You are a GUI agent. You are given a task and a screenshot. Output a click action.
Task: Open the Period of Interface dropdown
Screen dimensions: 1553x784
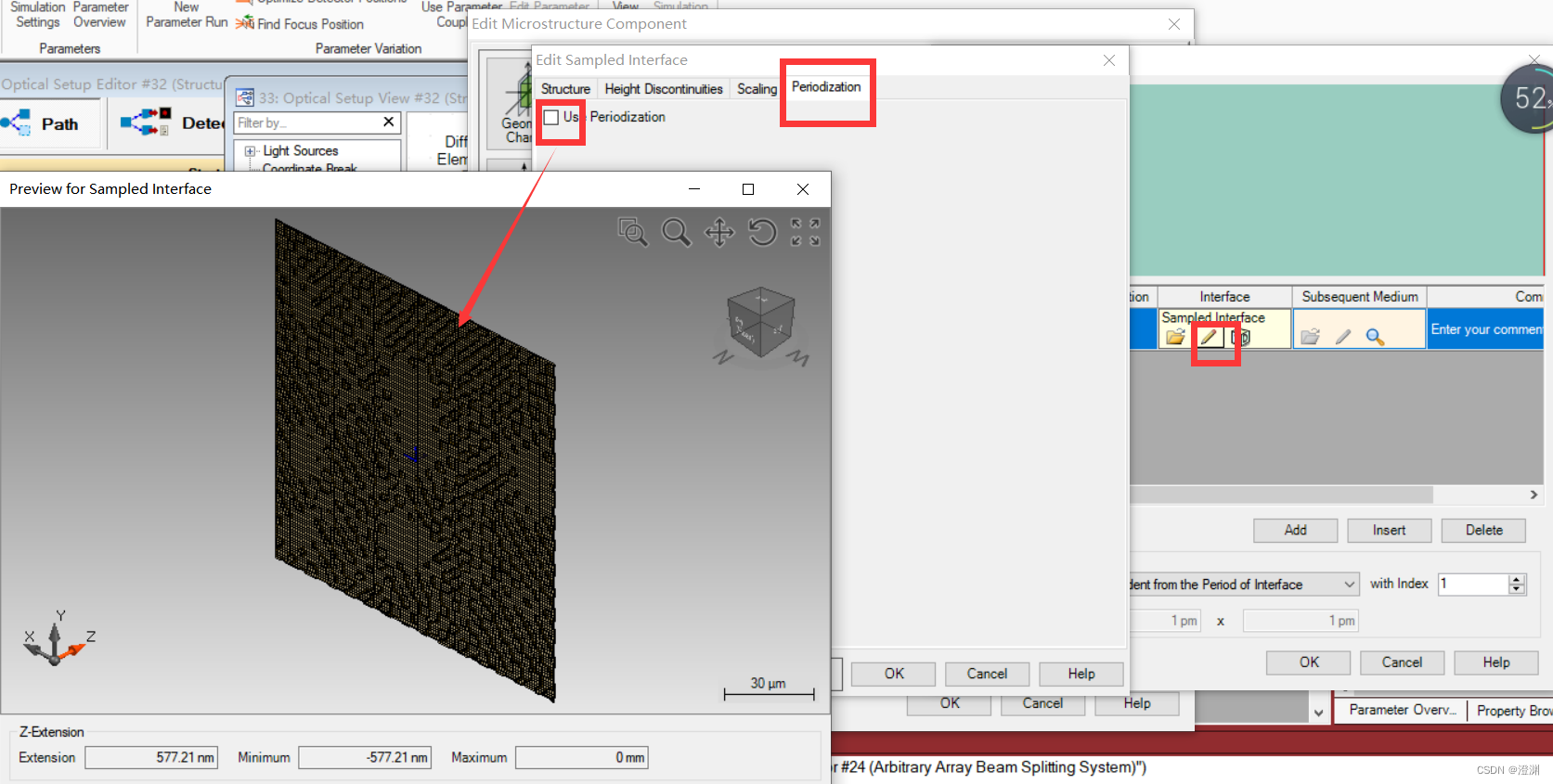tap(1349, 585)
